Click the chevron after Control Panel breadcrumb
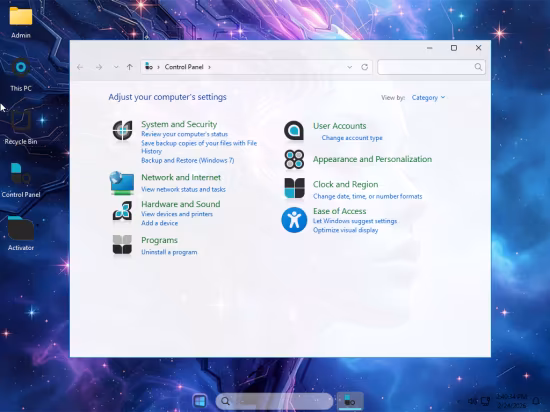 [x=209, y=67]
